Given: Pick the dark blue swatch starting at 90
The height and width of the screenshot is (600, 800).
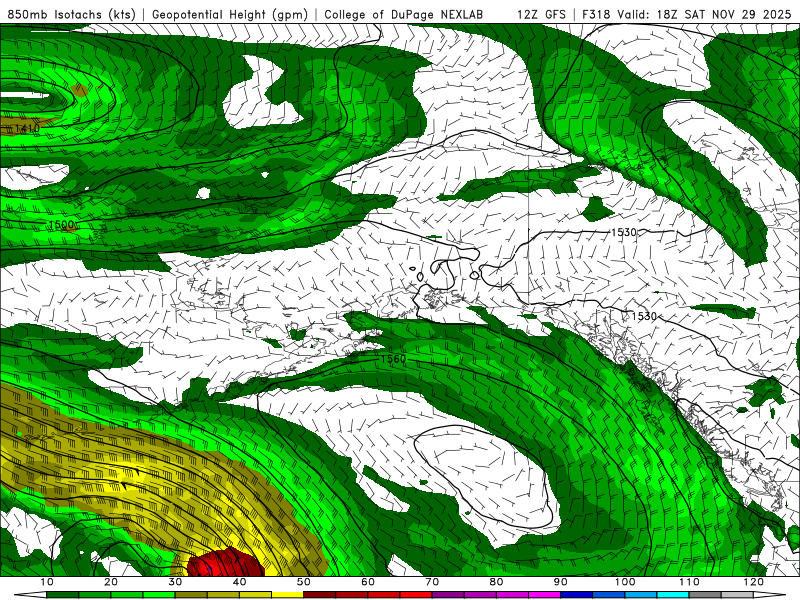Looking at the screenshot, I should 577,595.
